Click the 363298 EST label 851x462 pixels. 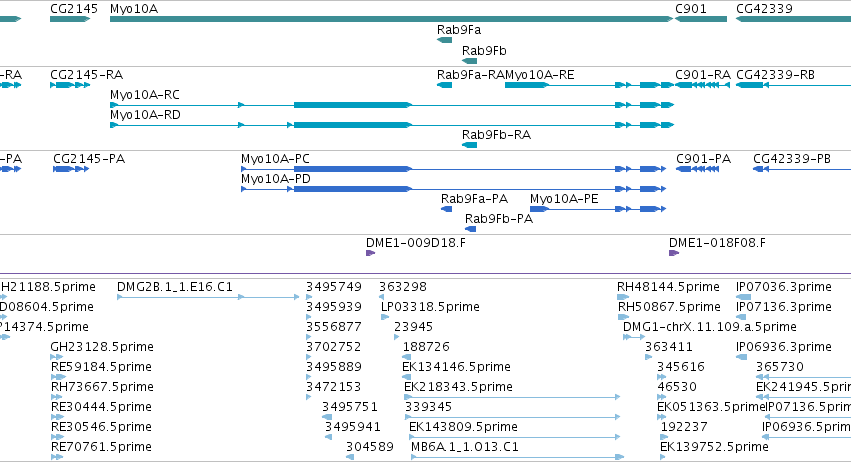click(x=403, y=287)
